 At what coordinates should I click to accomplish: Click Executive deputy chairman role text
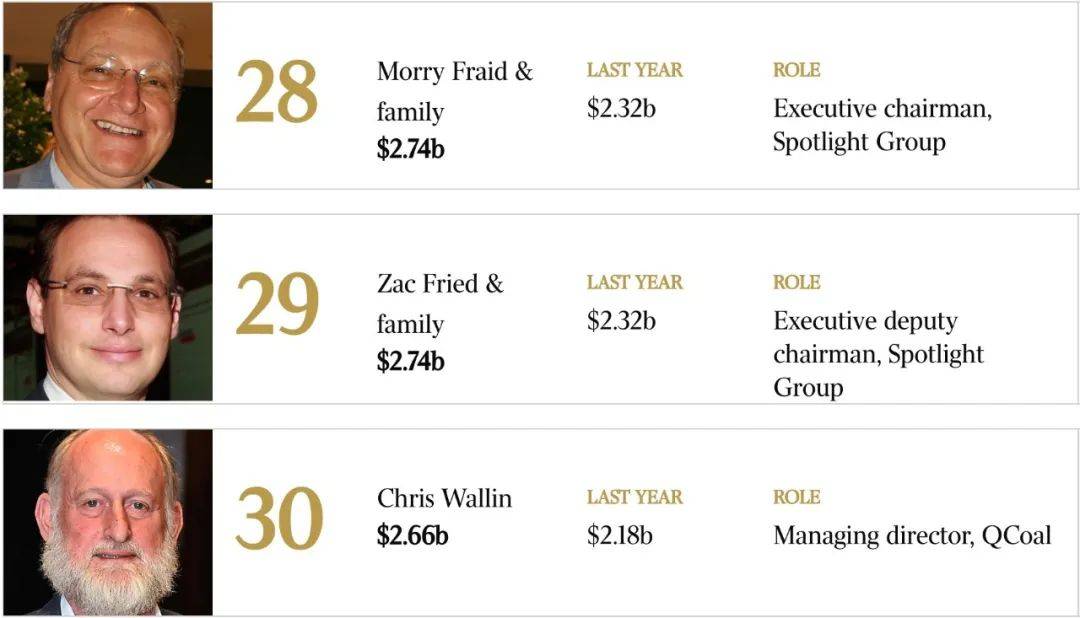tap(878, 354)
